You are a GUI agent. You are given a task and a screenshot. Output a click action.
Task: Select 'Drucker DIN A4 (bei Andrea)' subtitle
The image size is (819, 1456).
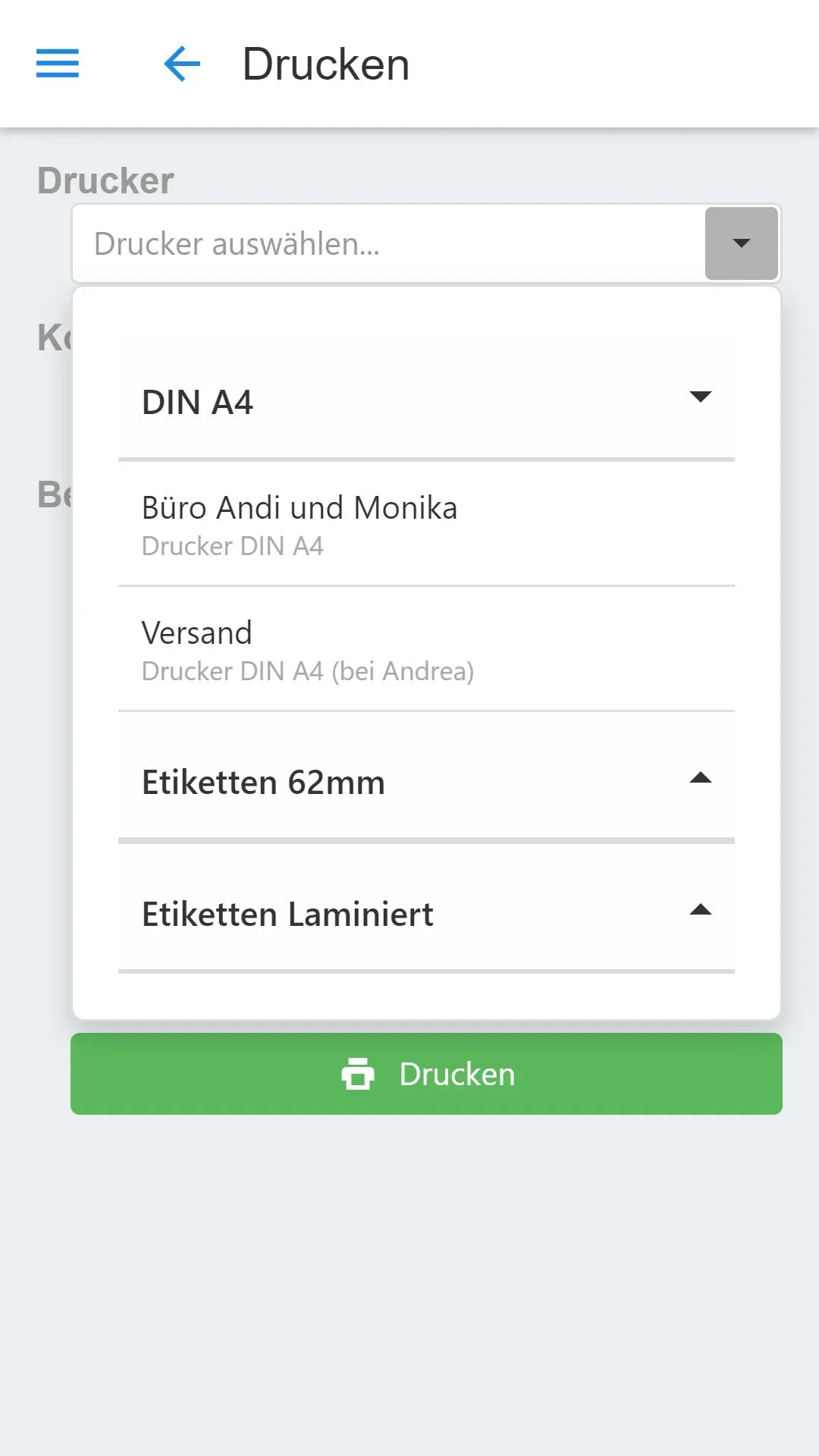[308, 671]
